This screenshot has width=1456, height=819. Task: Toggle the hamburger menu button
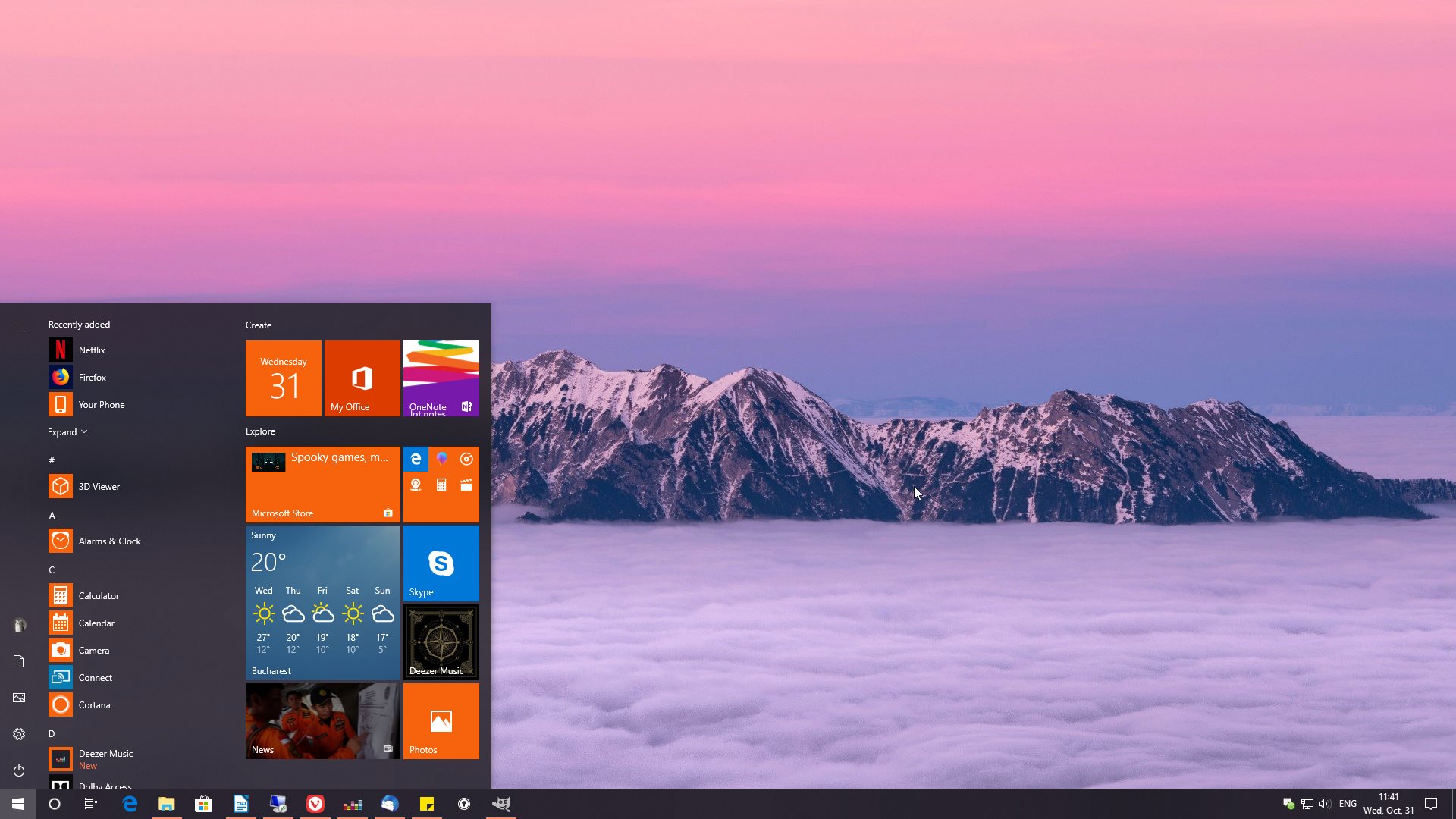pos(19,325)
